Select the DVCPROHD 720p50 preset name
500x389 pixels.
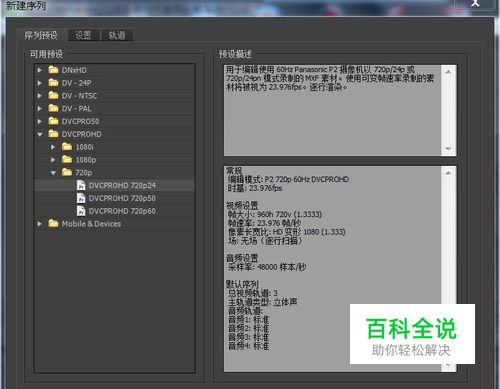point(122,198)
